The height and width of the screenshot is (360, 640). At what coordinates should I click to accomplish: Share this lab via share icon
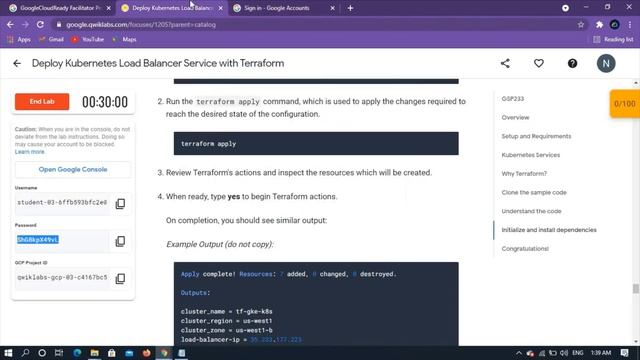click(x=505, y=63)
